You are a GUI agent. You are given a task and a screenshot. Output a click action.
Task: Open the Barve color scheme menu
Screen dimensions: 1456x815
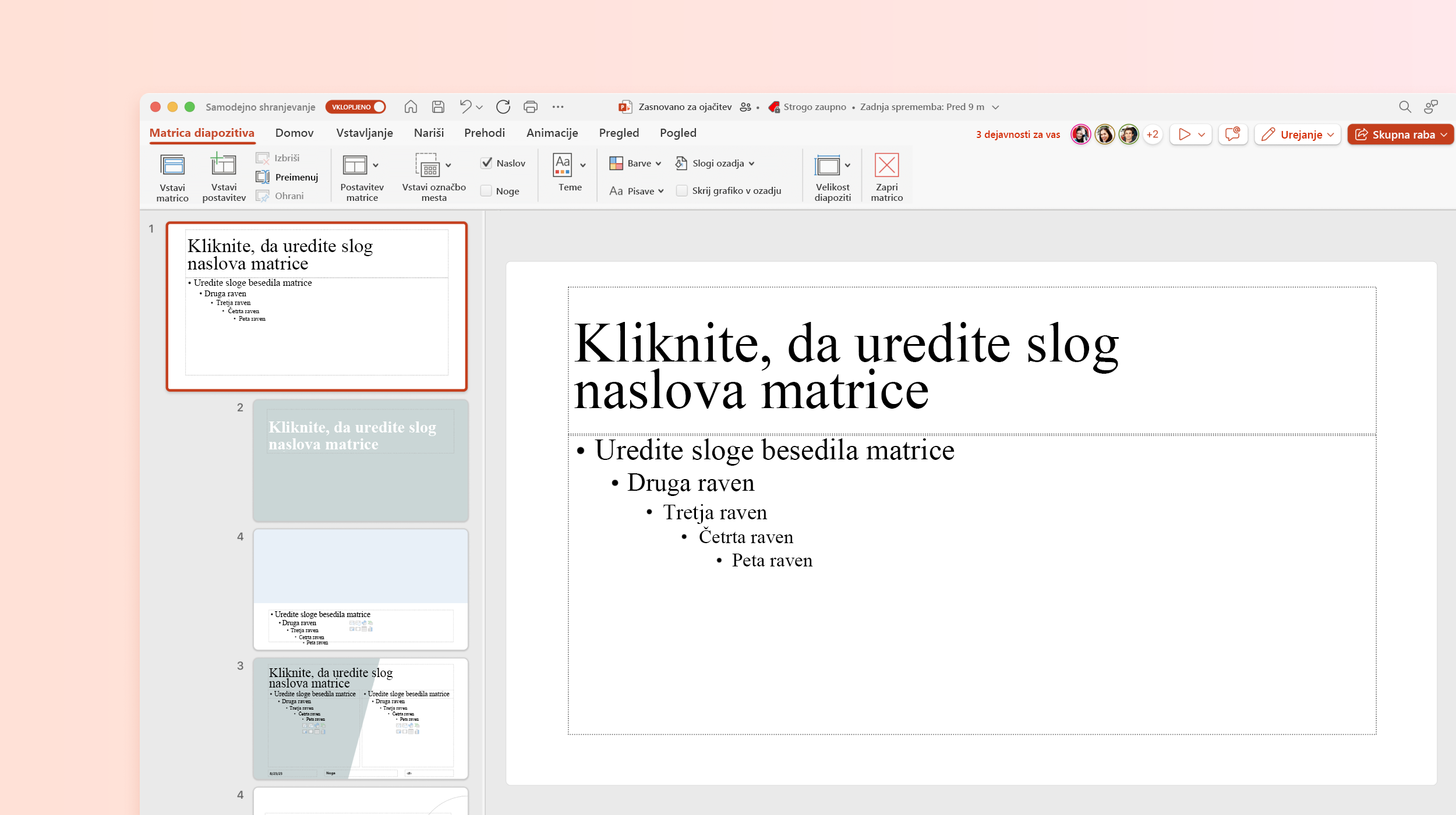click(x=635, y=164)
